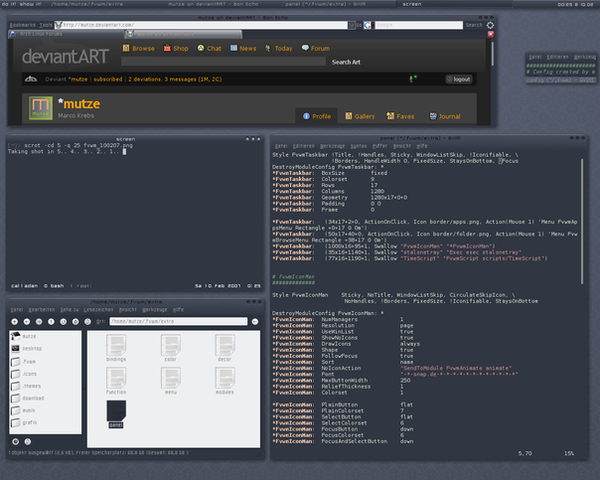Open the Desktop shortcut in sidebar
This screenshot has width=600, height=480.
[27, 348]
